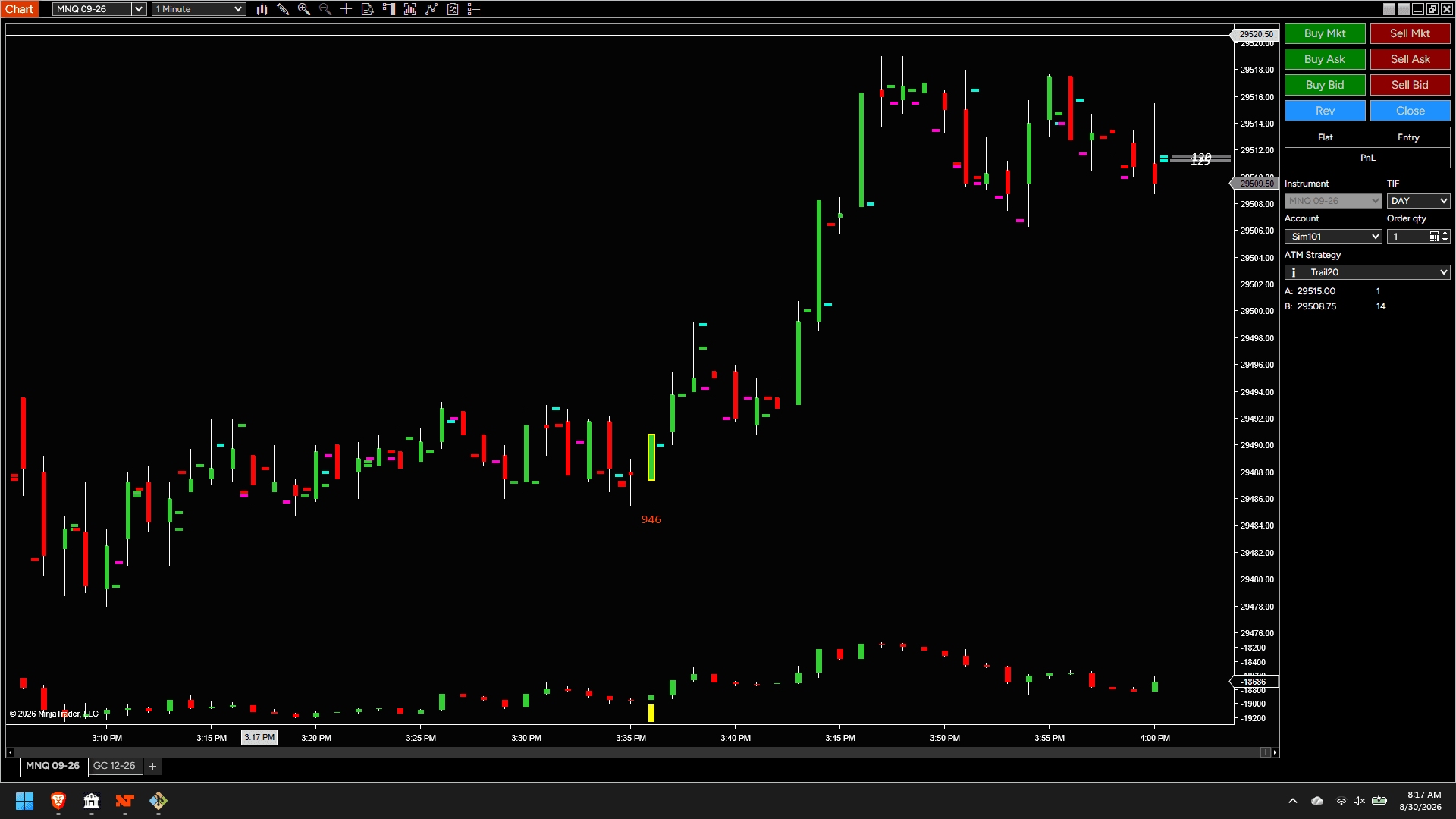Image resolution: width=1456 pixels, height=819 pixels.
Task: Click the horizontal chart scrollbar track
Action: coord(637,752)
